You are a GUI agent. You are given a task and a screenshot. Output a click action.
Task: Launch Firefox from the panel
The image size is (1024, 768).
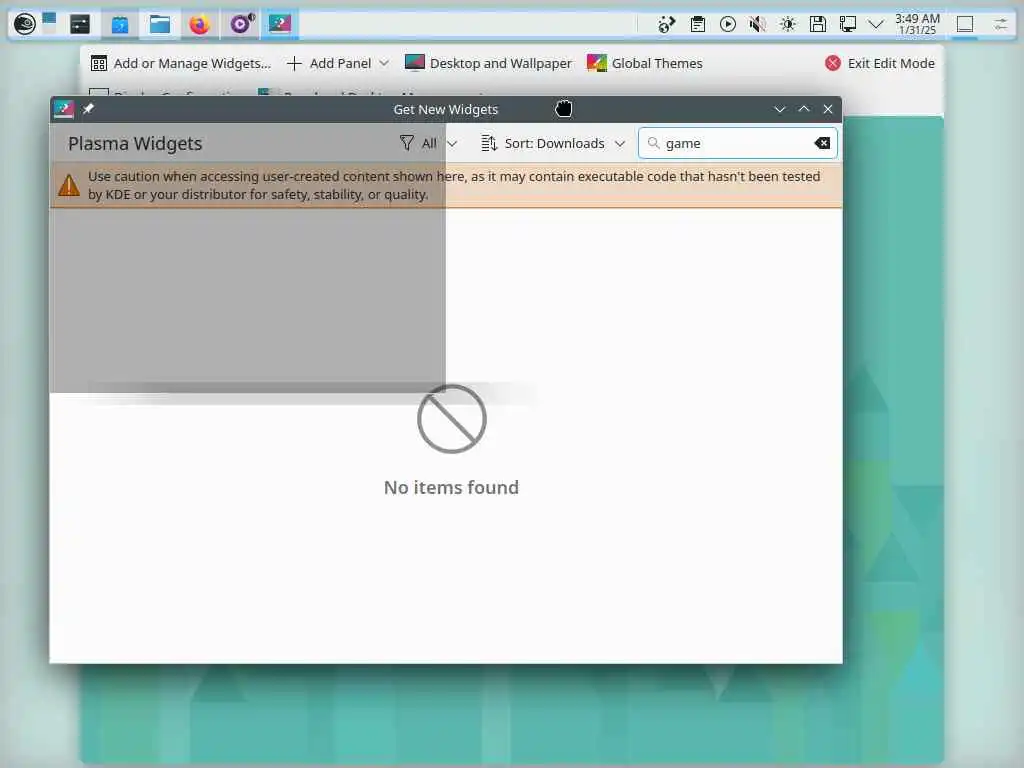[199, 25]
